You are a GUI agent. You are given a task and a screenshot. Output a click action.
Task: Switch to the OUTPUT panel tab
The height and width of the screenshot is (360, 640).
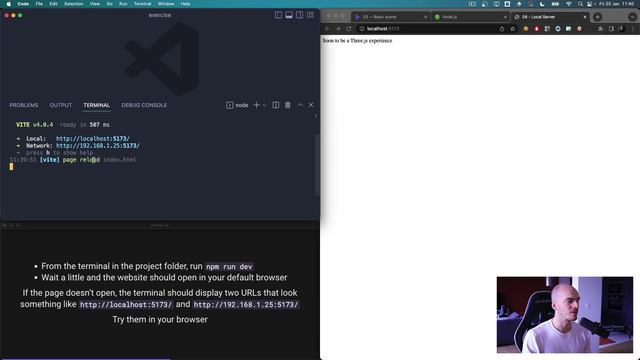61,105
